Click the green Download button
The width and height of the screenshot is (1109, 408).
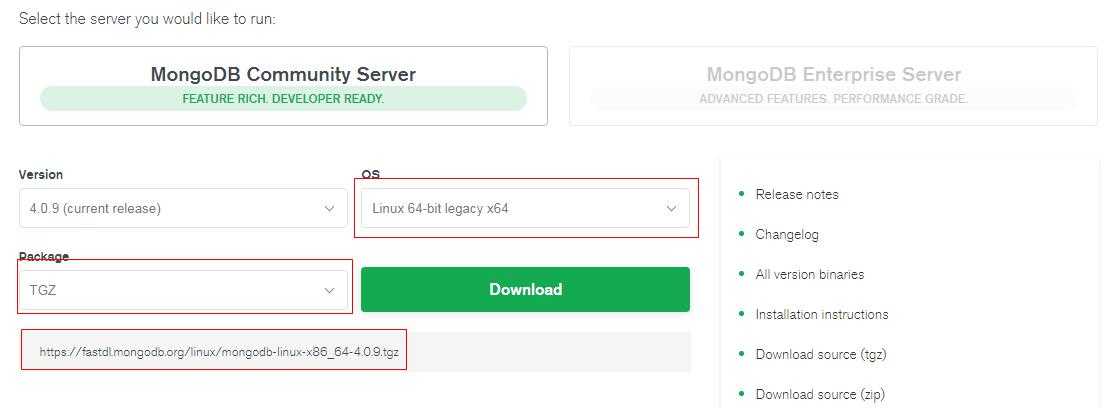[526, 289]
